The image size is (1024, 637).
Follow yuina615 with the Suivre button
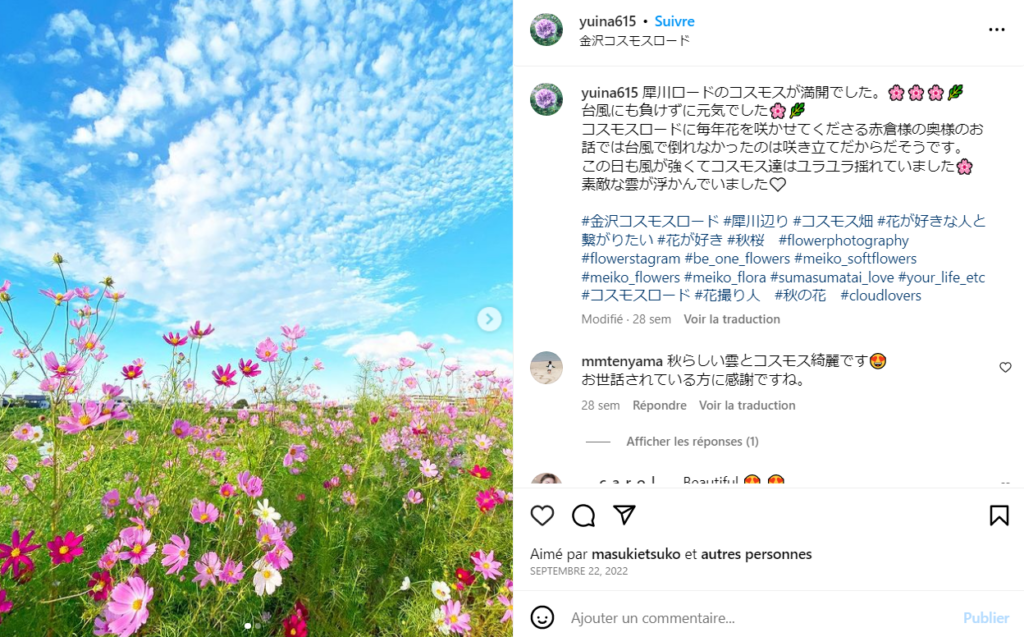pyautogui.click(x=675, y=22)
